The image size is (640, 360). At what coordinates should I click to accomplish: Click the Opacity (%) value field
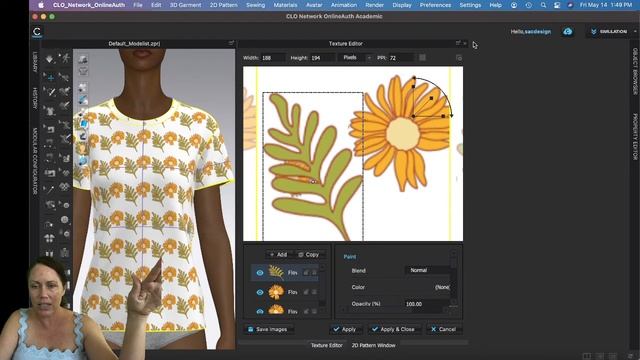coord(427,304)
